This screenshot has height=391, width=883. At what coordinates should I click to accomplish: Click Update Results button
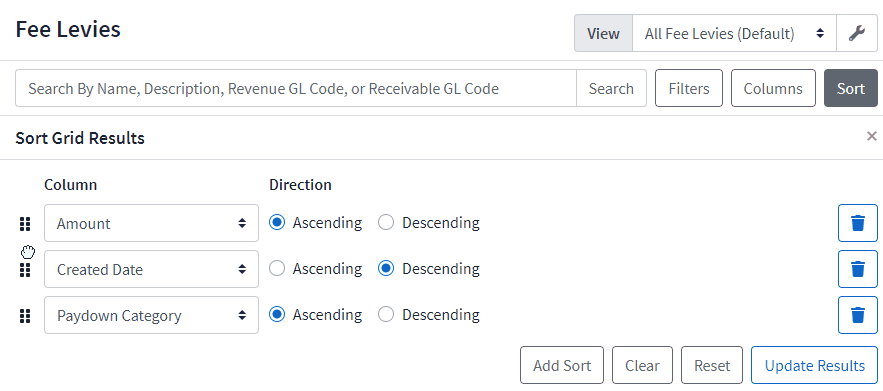(814, 366)
